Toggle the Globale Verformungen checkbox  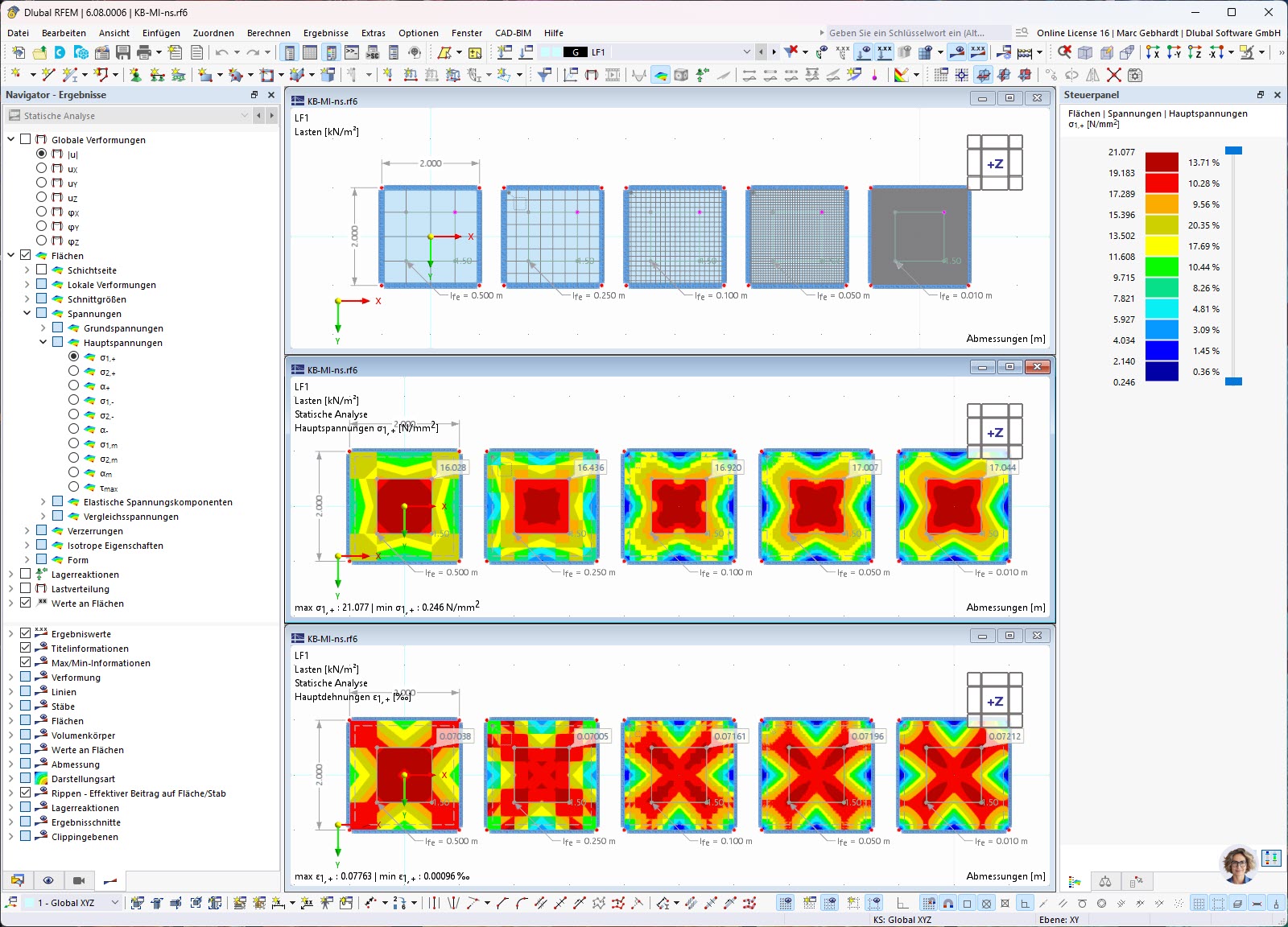pos(26,139)
